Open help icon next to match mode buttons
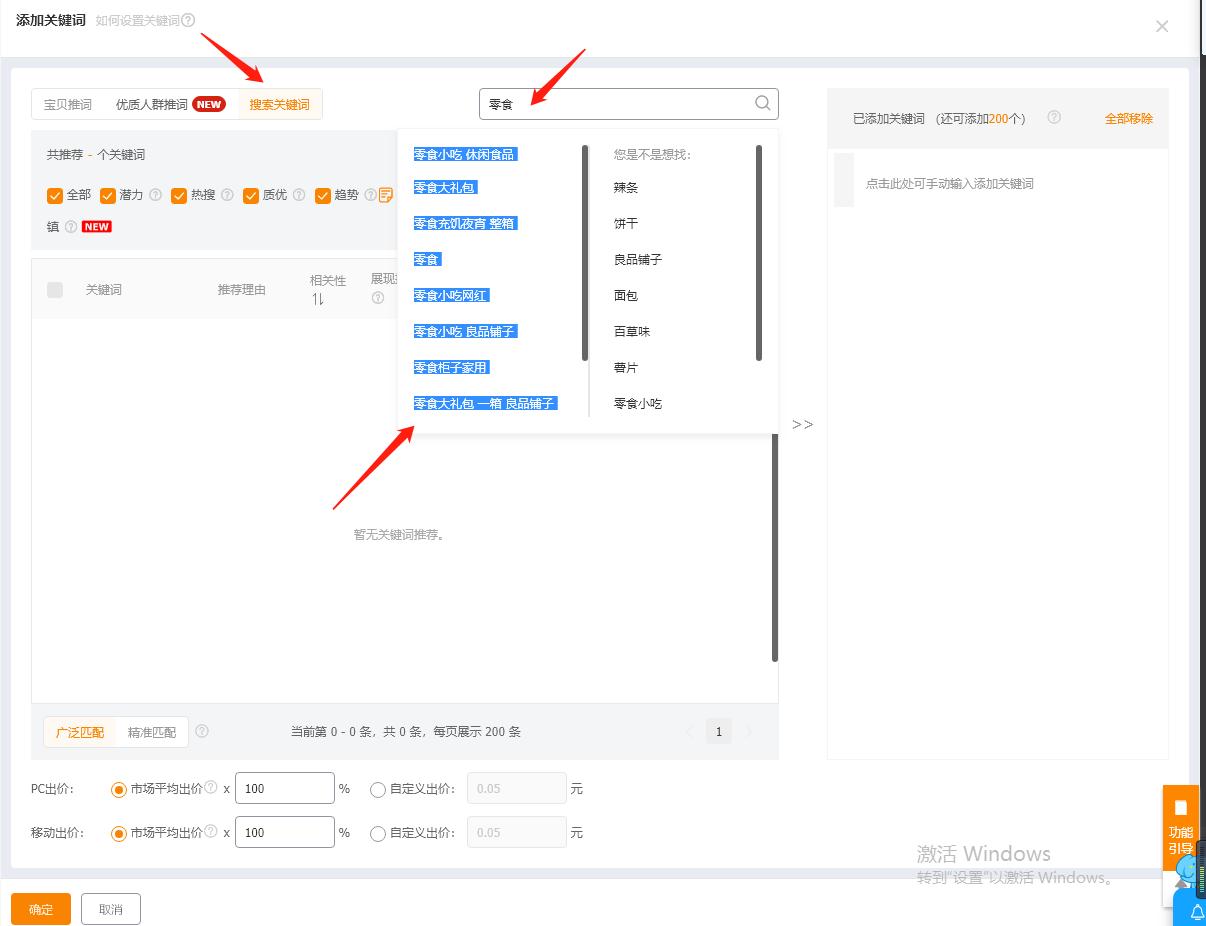1206x926 pixels. [202, 731]
